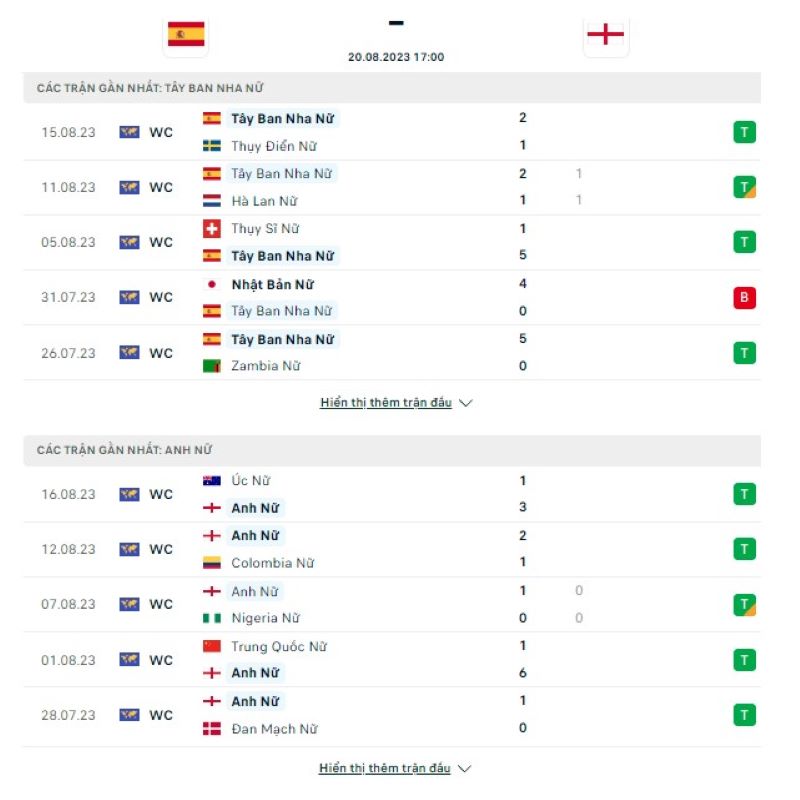Viewport: 800px width, 800px height.
Task: Click the Colombia flag icon
Action: tap(212, 563)
